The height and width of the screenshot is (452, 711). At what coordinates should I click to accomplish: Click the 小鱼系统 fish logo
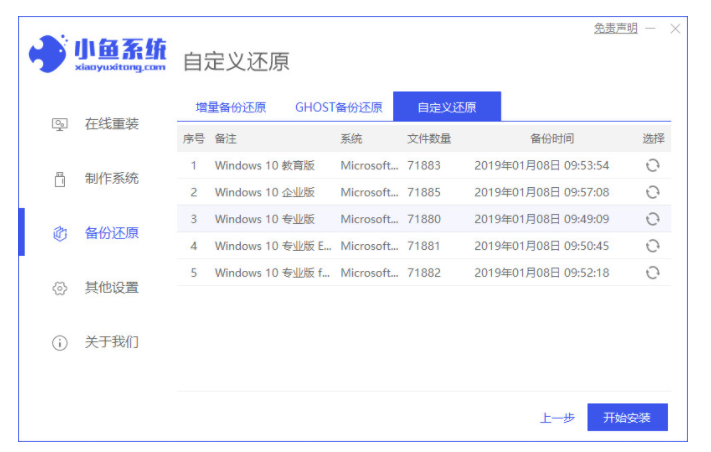(47, 54)
